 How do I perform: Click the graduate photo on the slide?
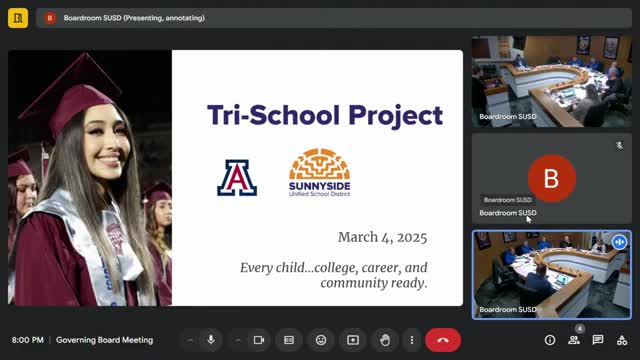[x=90, y=178]
